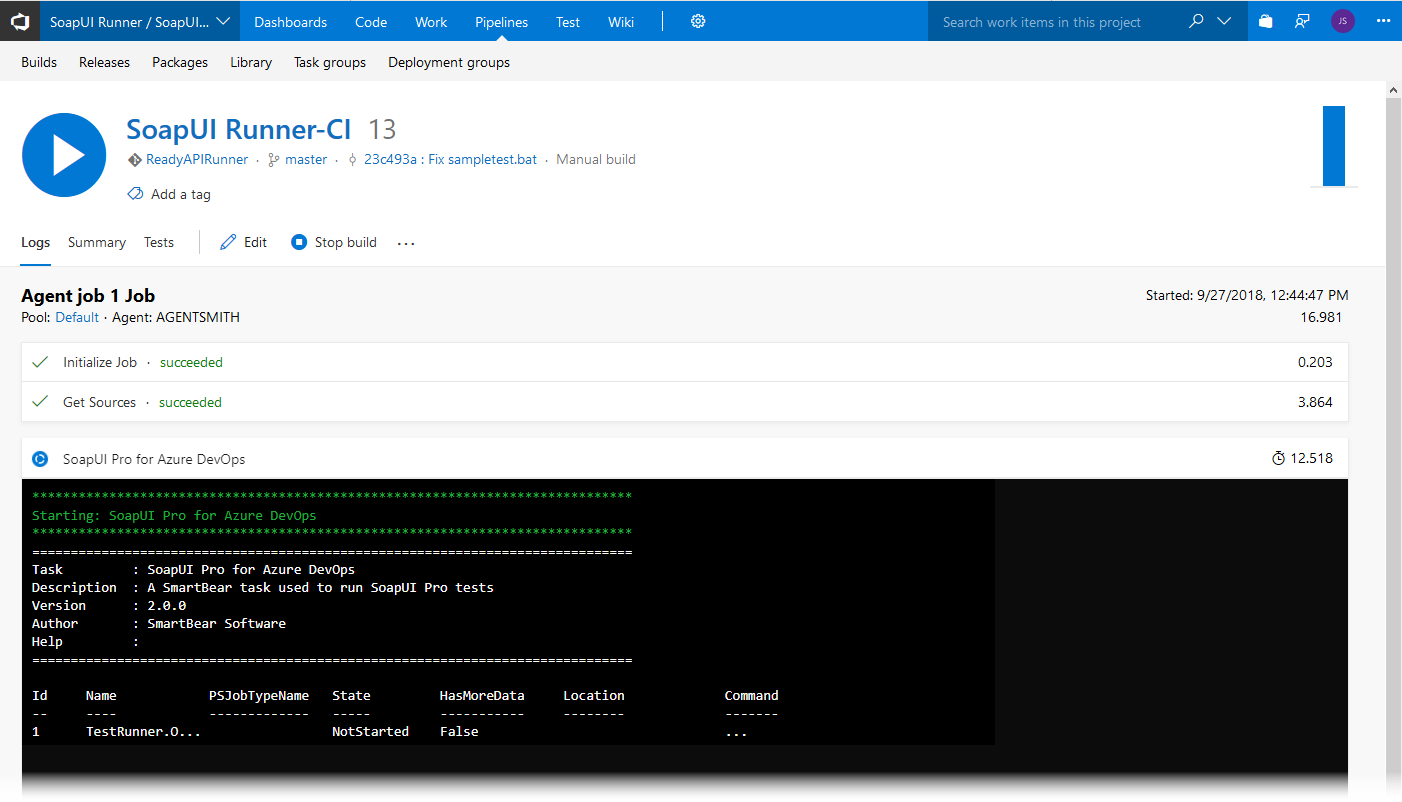The image size is (1402, 802).
Task: Click the Get Sources success checkmark
Action: pyautogui.click(x=40, y=402)
